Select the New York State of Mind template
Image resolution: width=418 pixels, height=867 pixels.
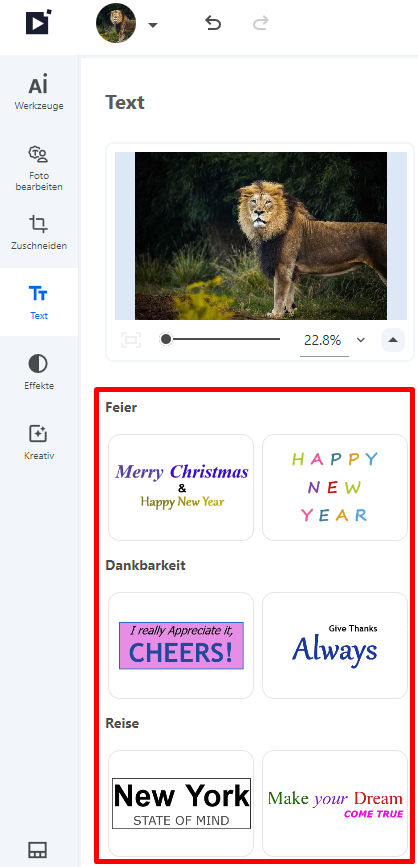point(181,803)
